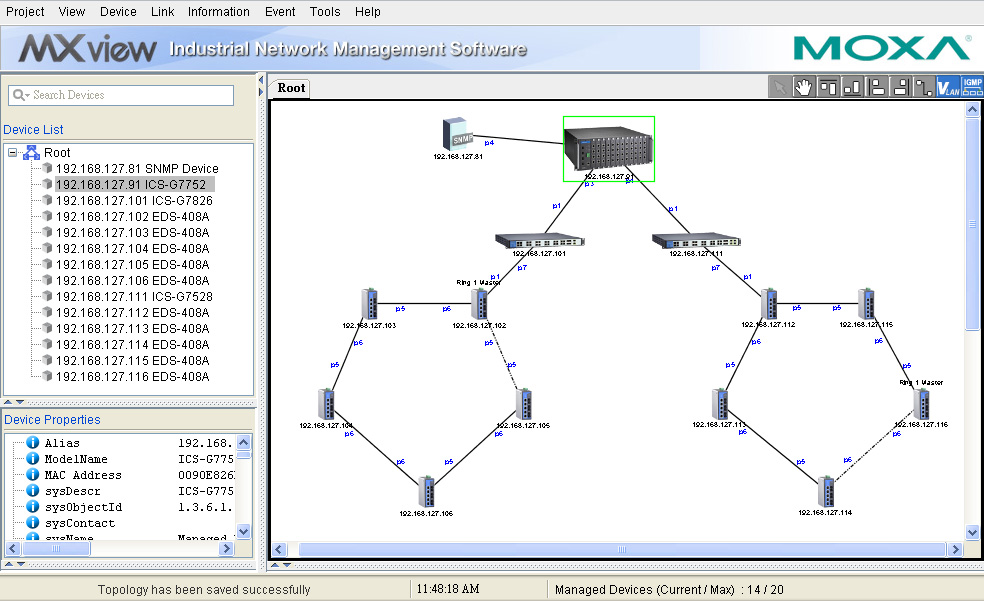This screenshot has width=984, height=602.
Task: Select the arrow pointer tool
Action: pos(779,87)
